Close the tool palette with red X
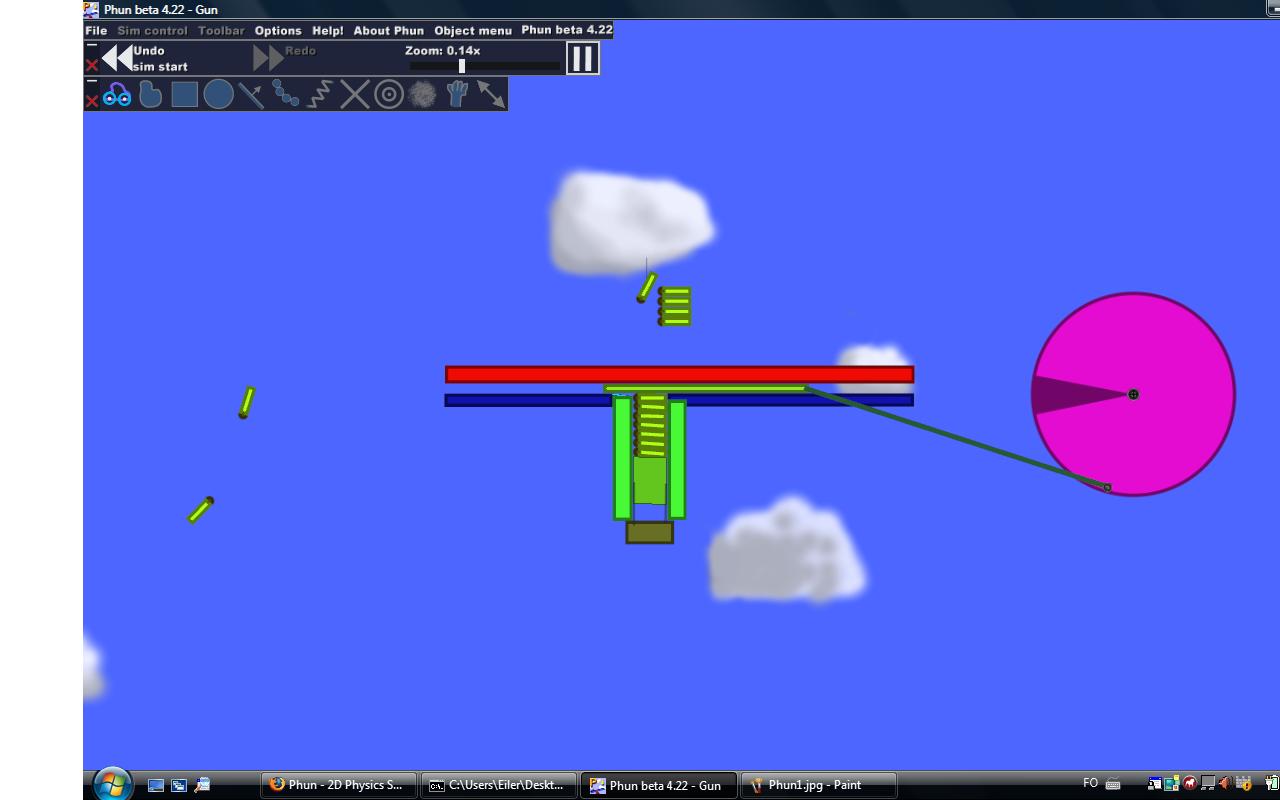The image size is (1280, 800). (92, 101)
